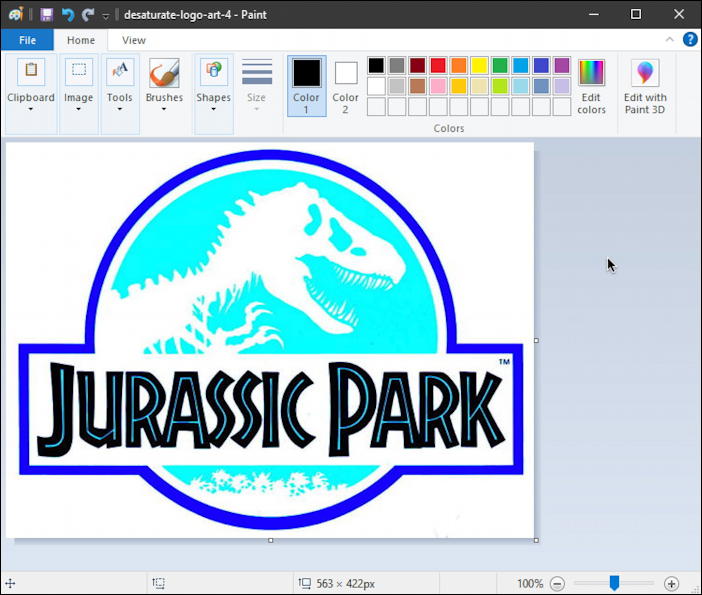The width and height of the screenshot is (702, 595).
Task: Pick the blue-gray color swatch
Action: (541, 86)
